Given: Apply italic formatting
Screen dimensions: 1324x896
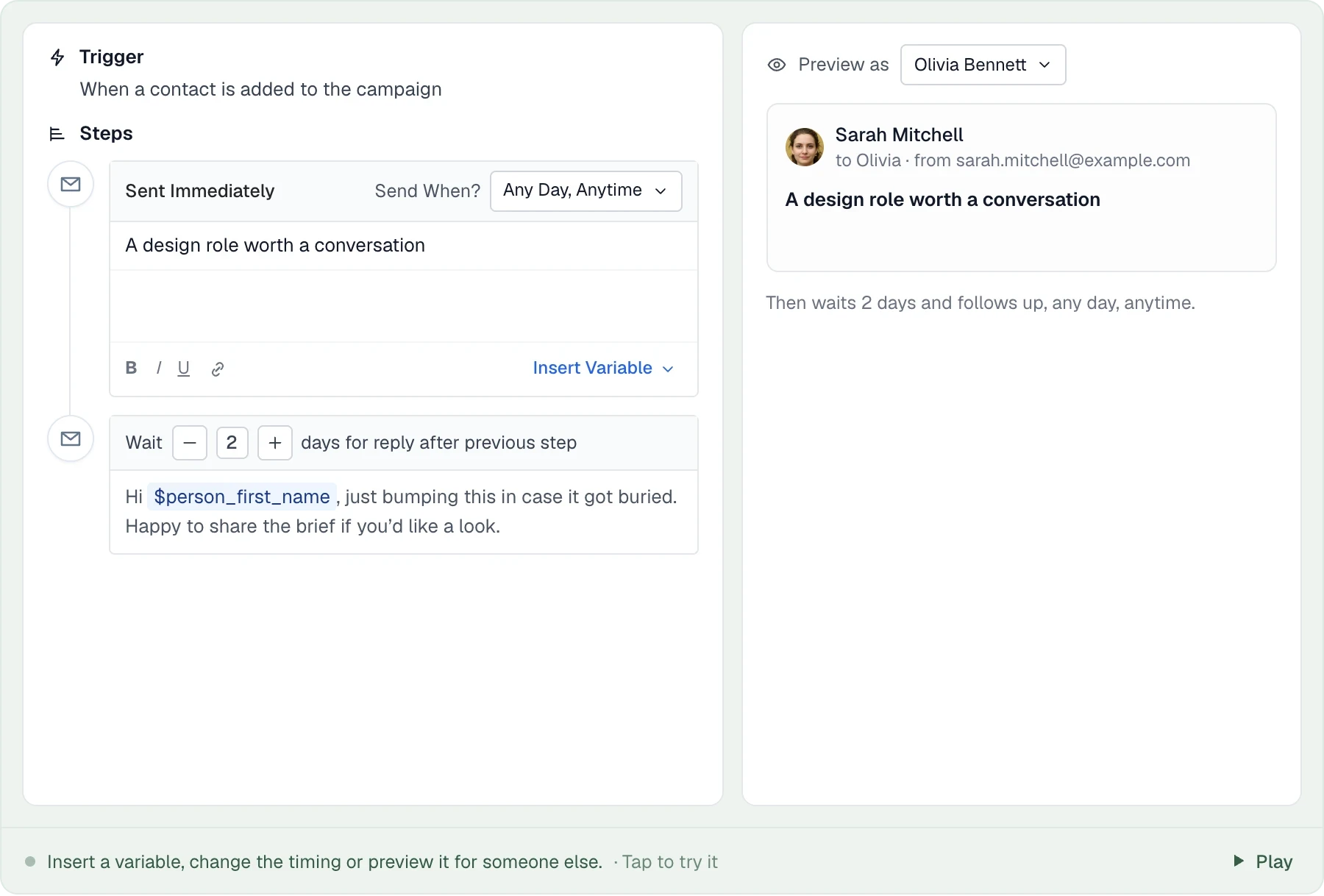Looking at the screenshot, I should 159,368.
